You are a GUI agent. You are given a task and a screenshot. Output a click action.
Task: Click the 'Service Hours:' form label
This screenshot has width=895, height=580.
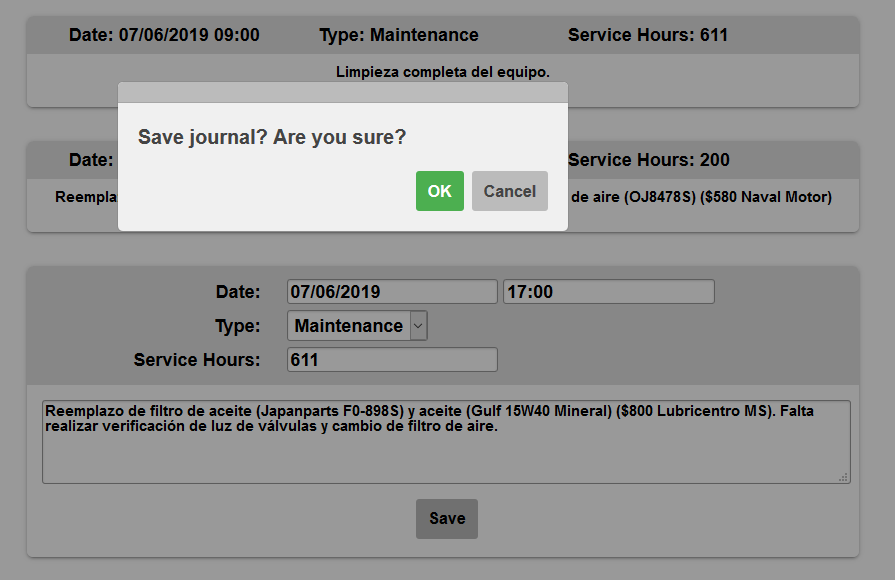click(x=197, y=360)
